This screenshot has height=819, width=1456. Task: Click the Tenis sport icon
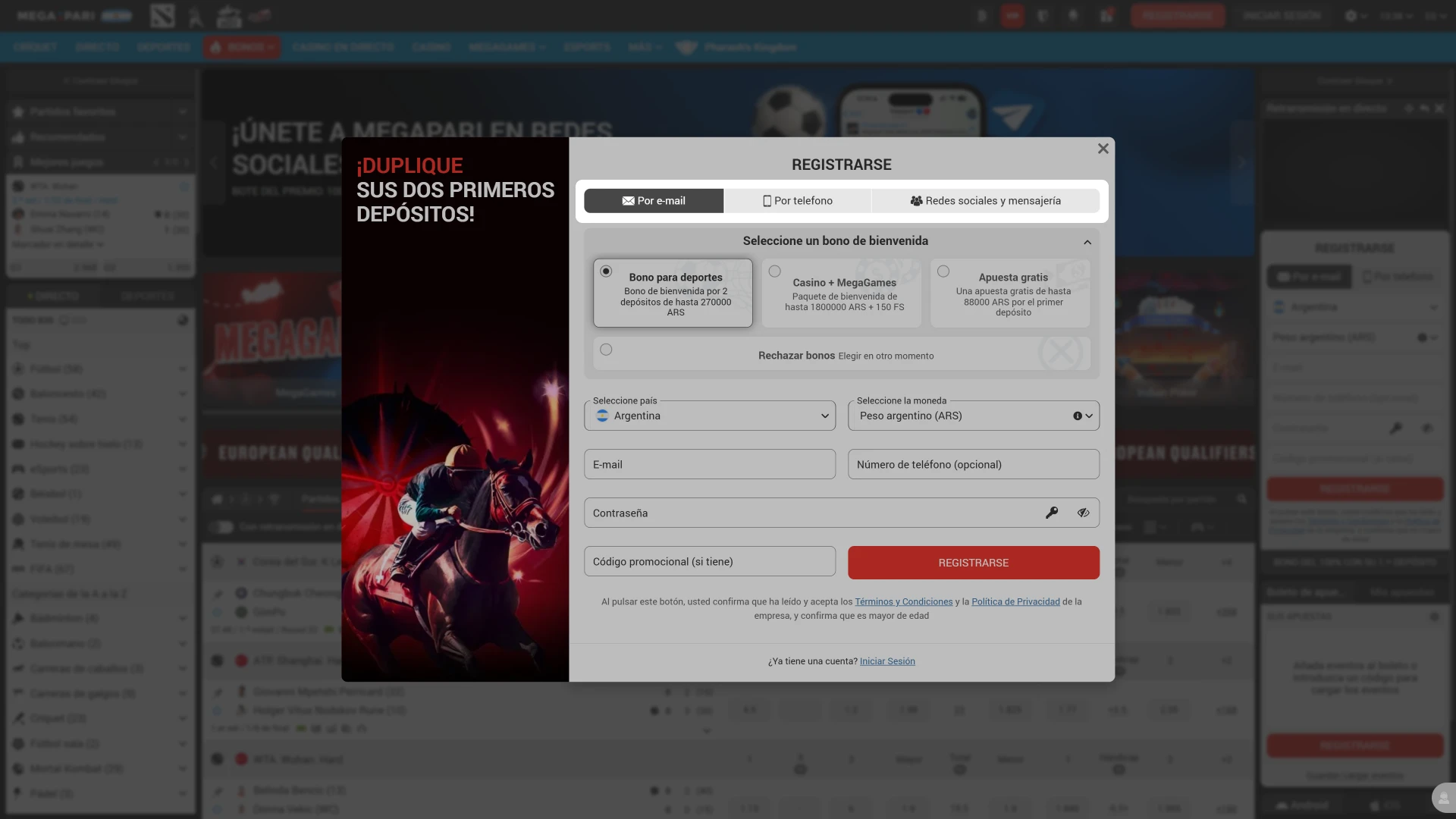coord(18,419)
